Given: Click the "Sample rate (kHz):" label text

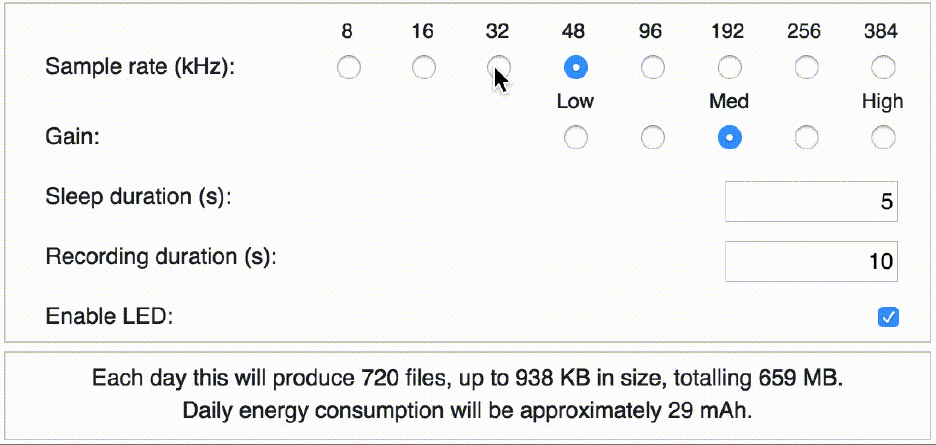Looking at the screenshot, I should coord(139,68).
